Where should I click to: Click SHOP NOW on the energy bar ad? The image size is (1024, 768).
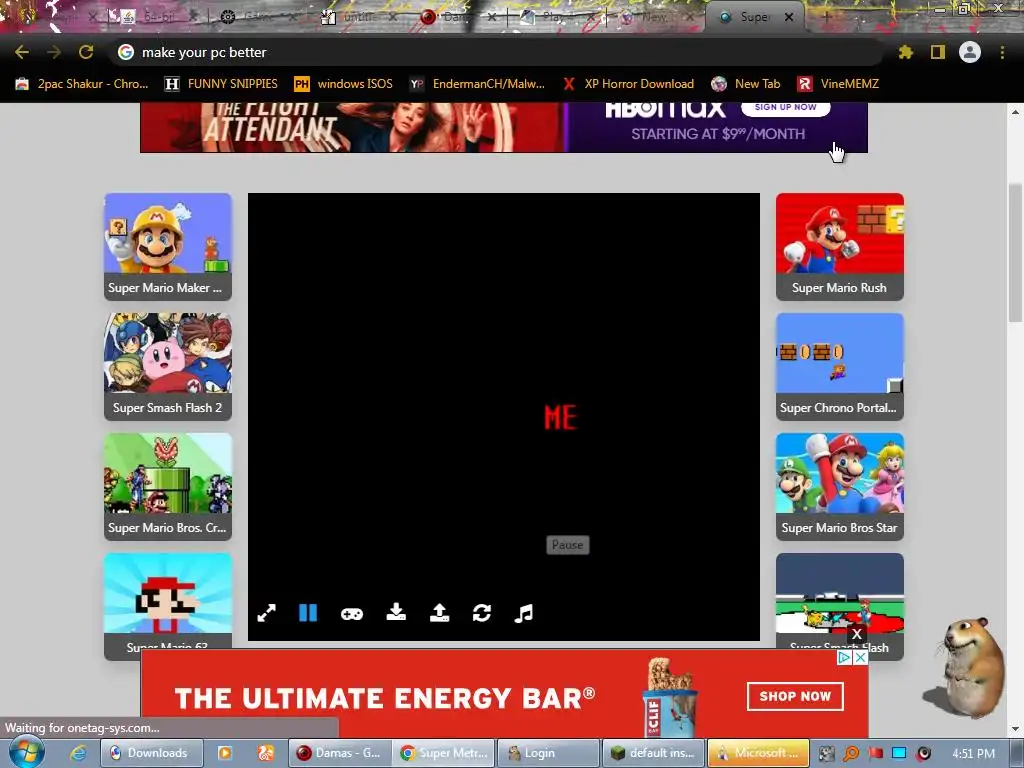pyautogui.click(x=795, y=696)
